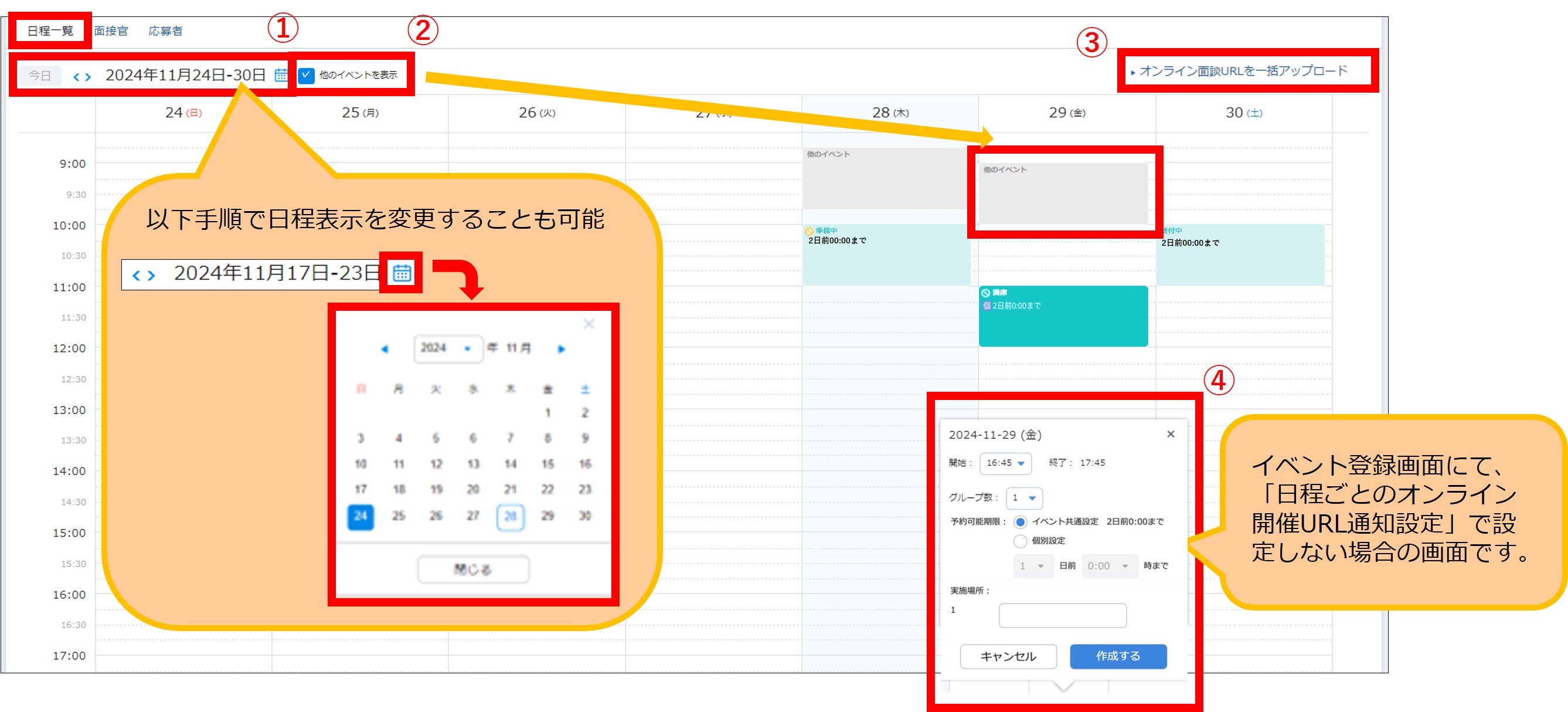This screenshot has width=1568, height=712.
Task: Click the キャンセル button
Action: pos(1008,656)
